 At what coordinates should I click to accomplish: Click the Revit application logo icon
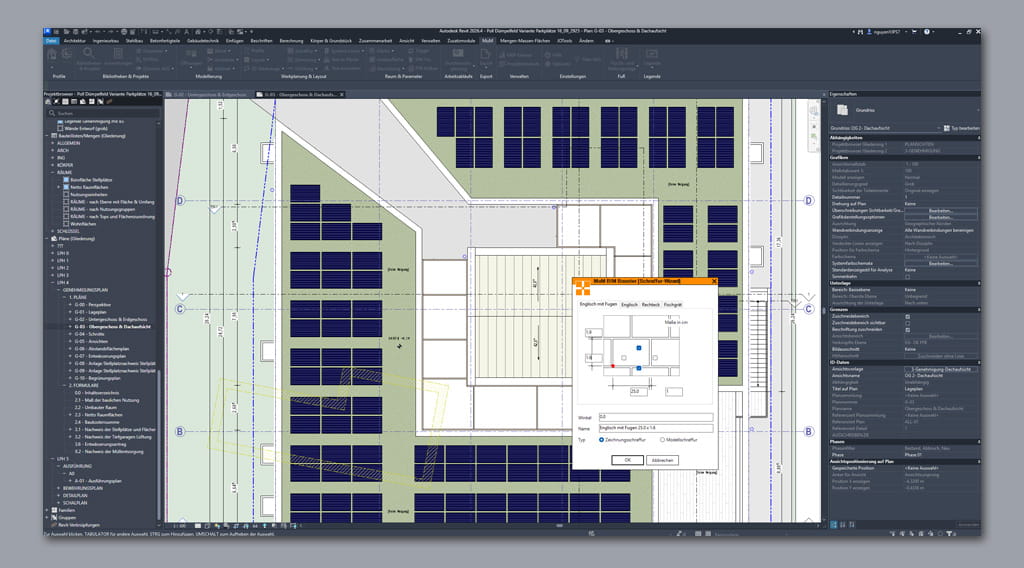[x=48, y=31]
